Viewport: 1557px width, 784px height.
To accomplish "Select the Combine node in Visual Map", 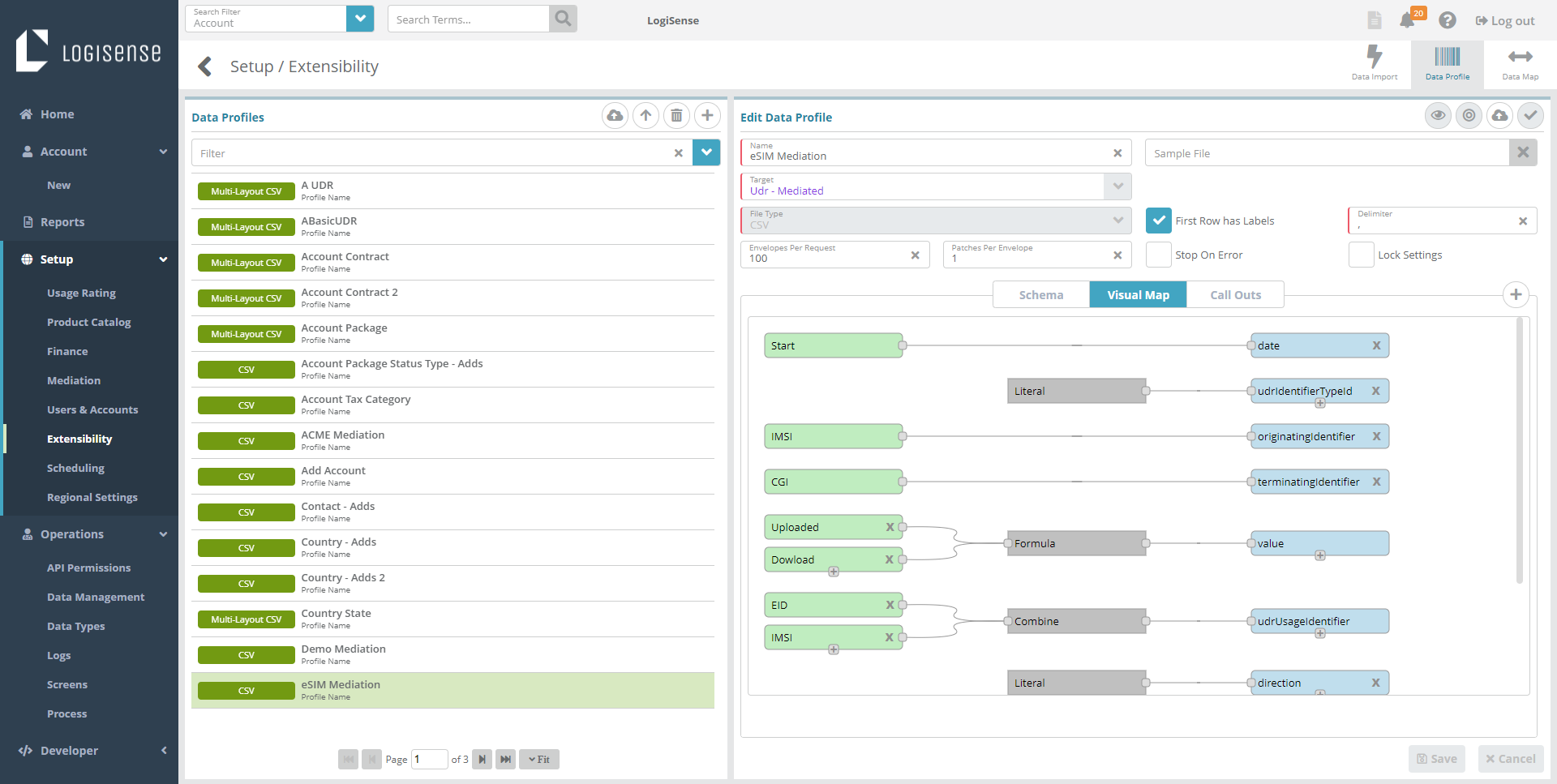I will [1076, 621].
